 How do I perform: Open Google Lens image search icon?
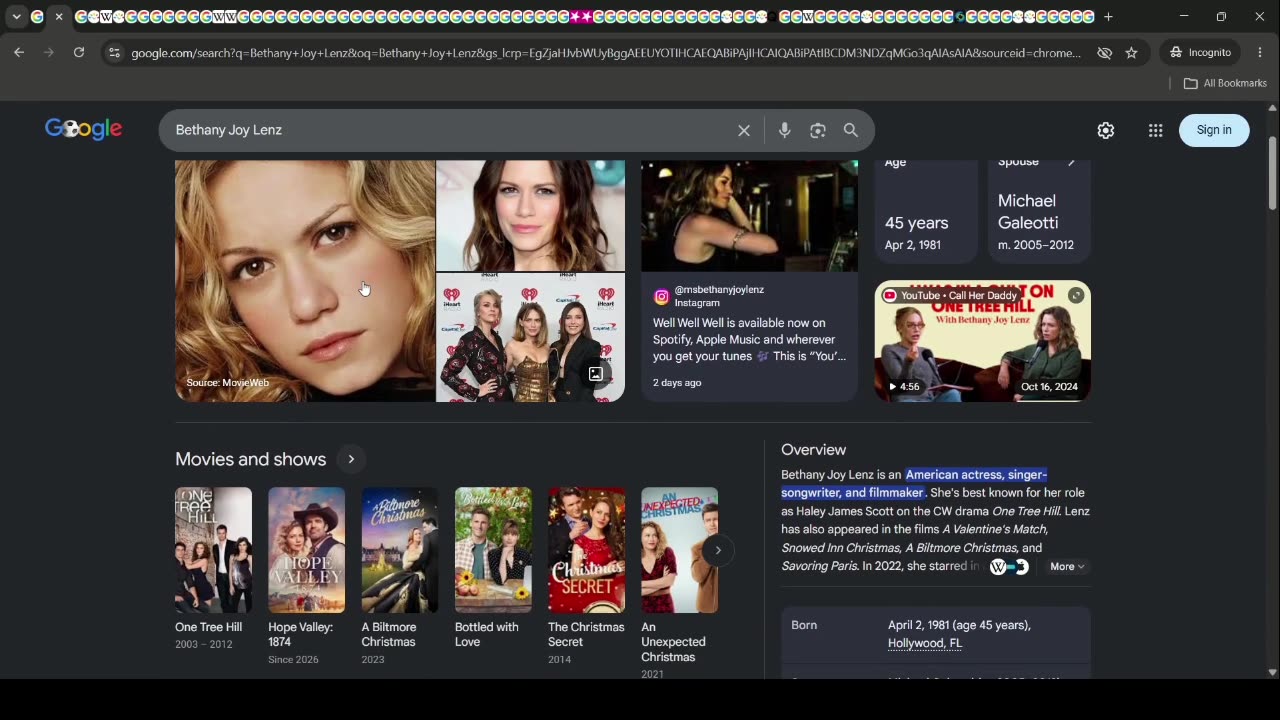818,130
